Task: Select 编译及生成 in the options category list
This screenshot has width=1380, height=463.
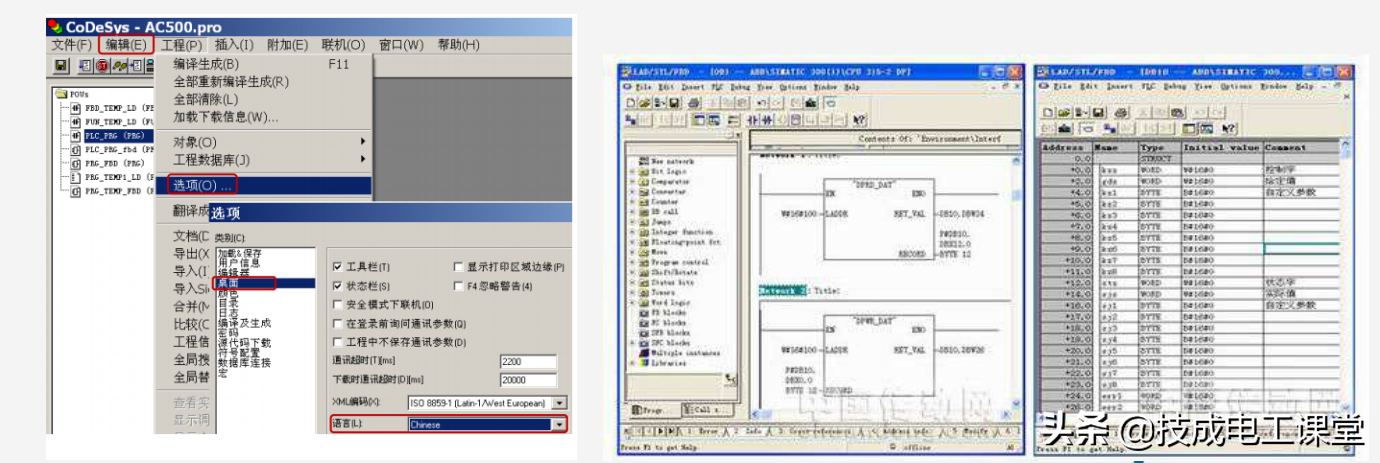Action: pos(244,323)
